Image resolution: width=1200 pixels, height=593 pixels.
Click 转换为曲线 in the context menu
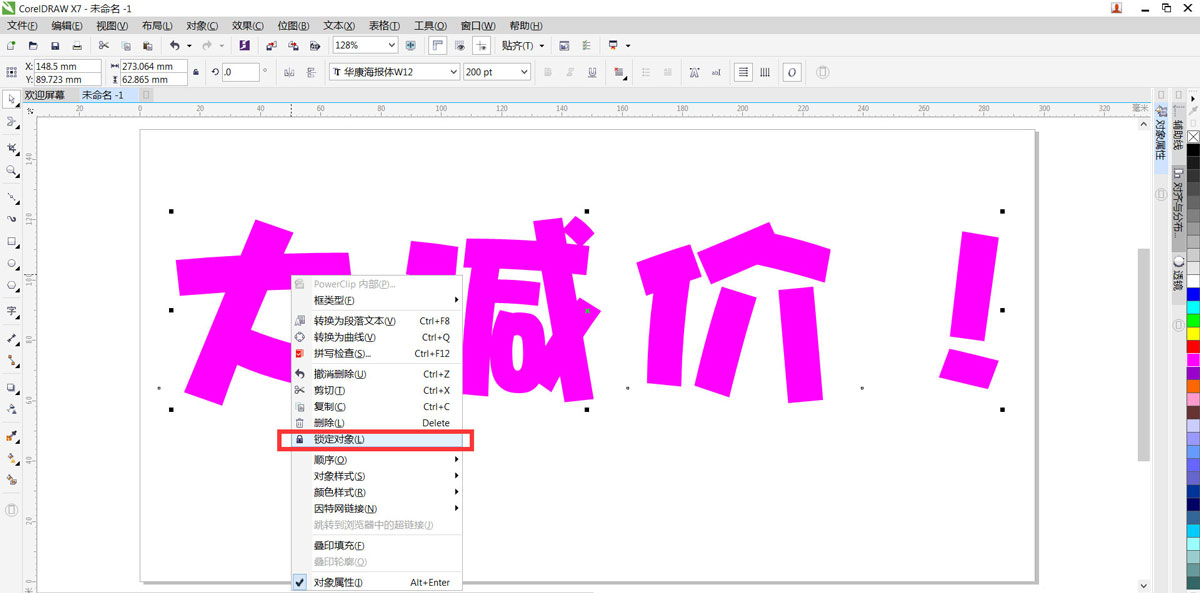[345, 336]
